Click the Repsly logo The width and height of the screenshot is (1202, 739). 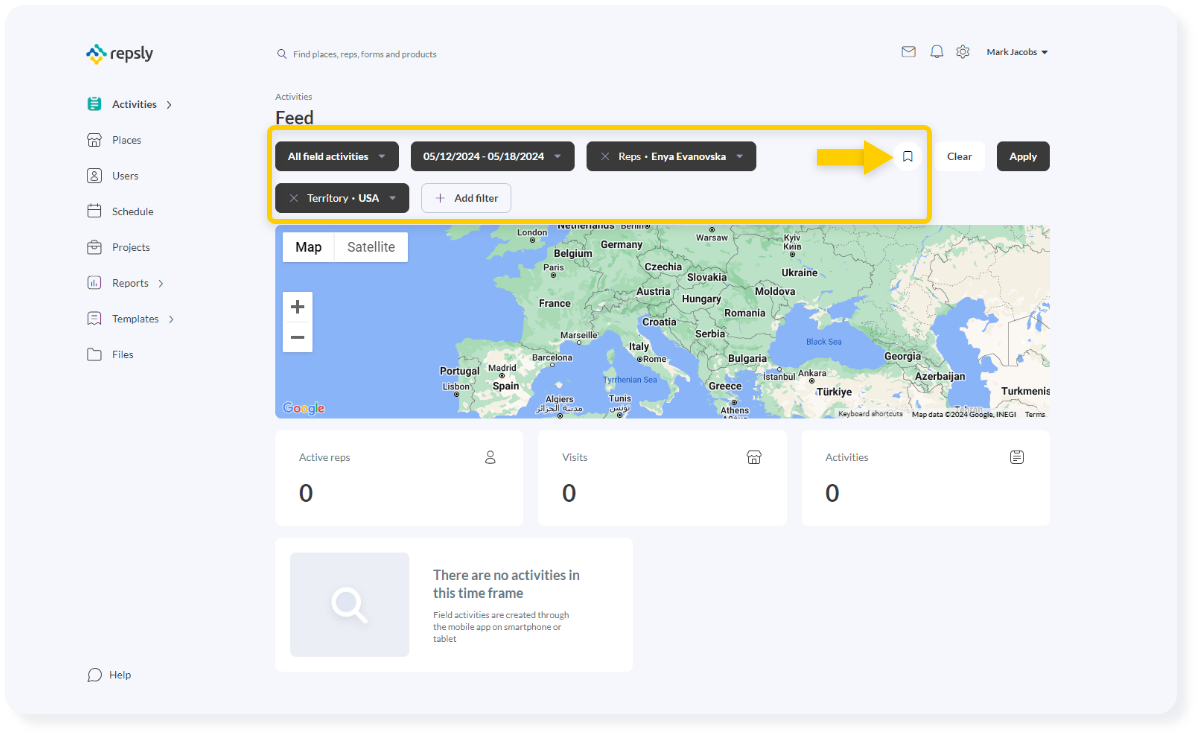119,54
